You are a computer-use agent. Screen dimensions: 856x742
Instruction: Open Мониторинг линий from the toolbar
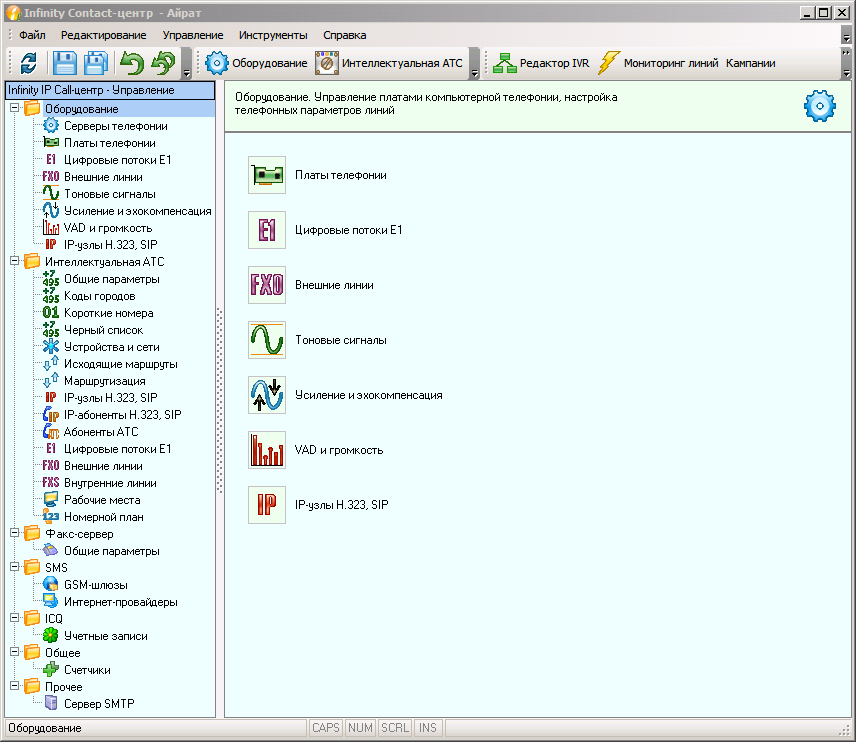click(658, 63)
